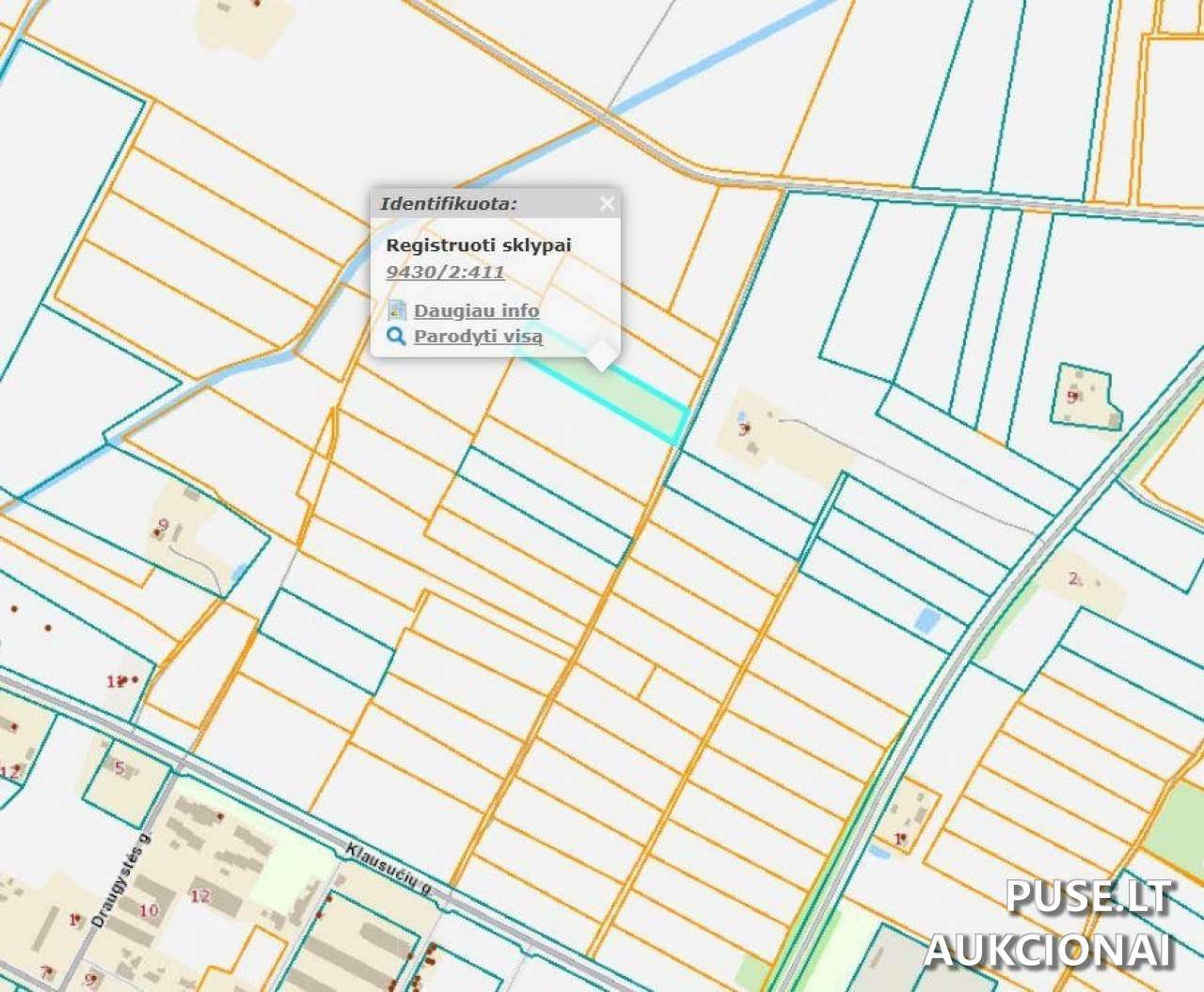This screenshot has width=1204, height=992.
Task: Click building number 11 marker
Action: [x=116, y=682]
